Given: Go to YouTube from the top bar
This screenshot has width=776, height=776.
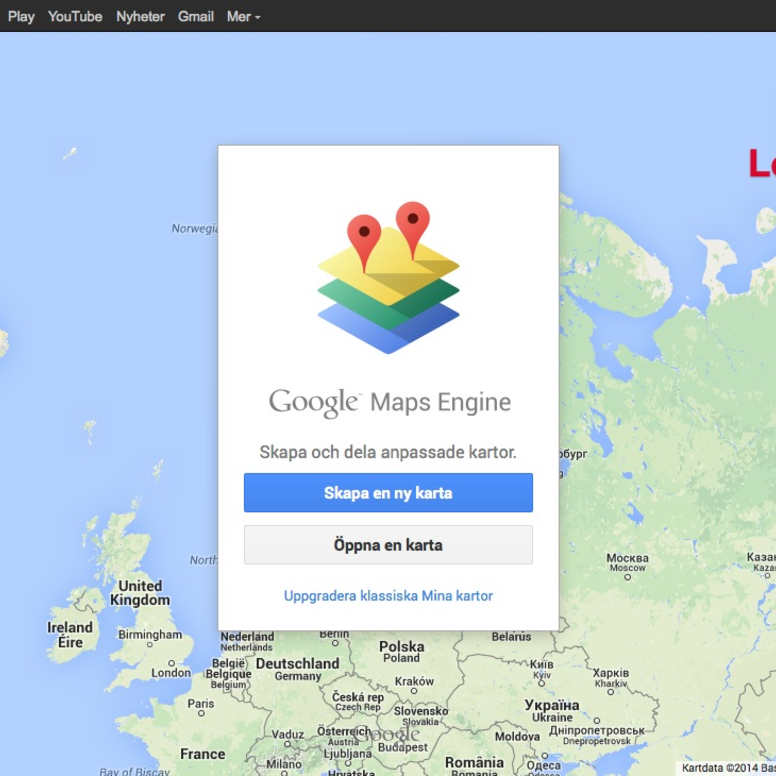Looking at the screenshot, I should point(75,16).
